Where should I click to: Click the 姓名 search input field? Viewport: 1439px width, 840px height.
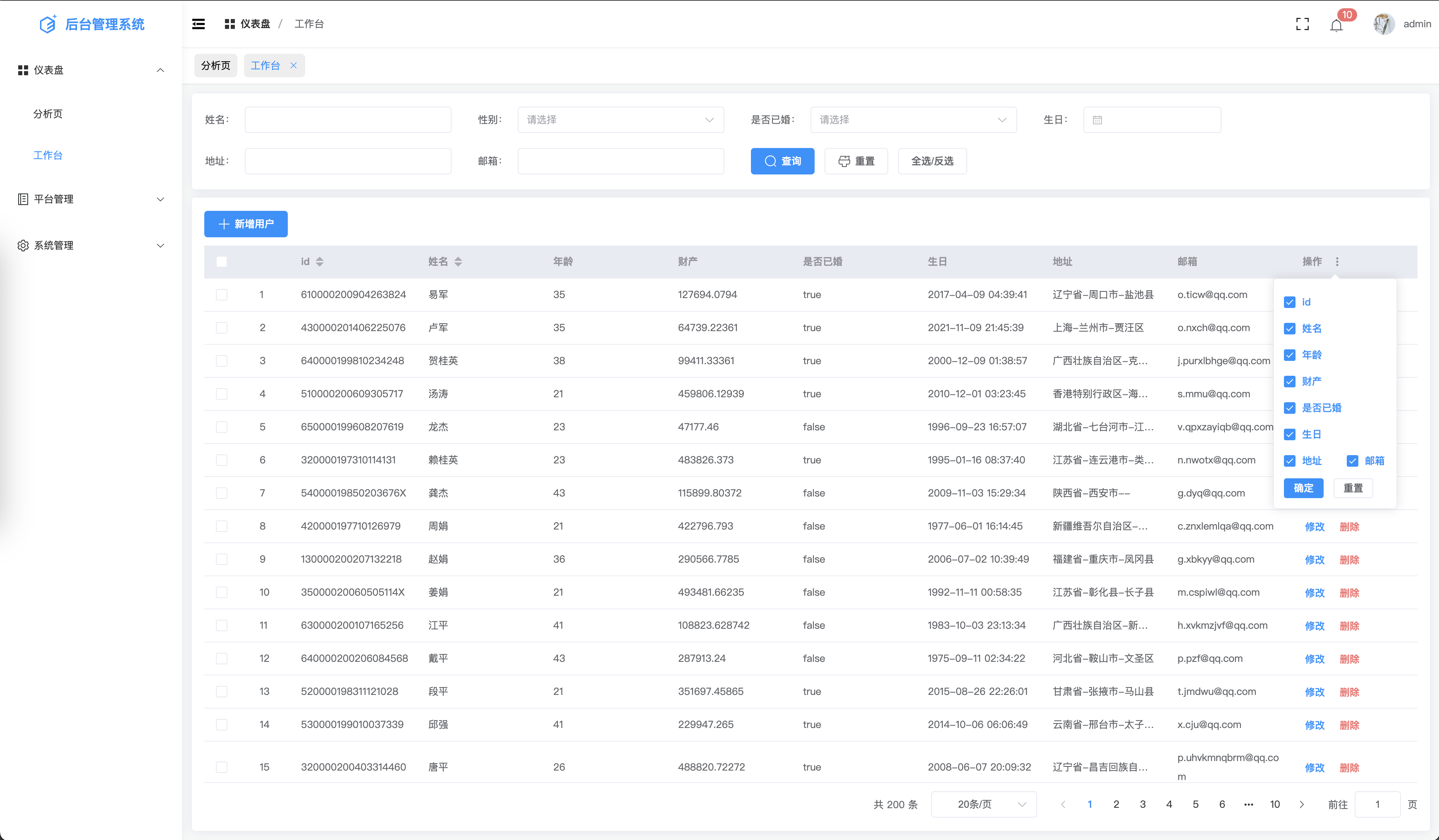click(x=348, y=120)
